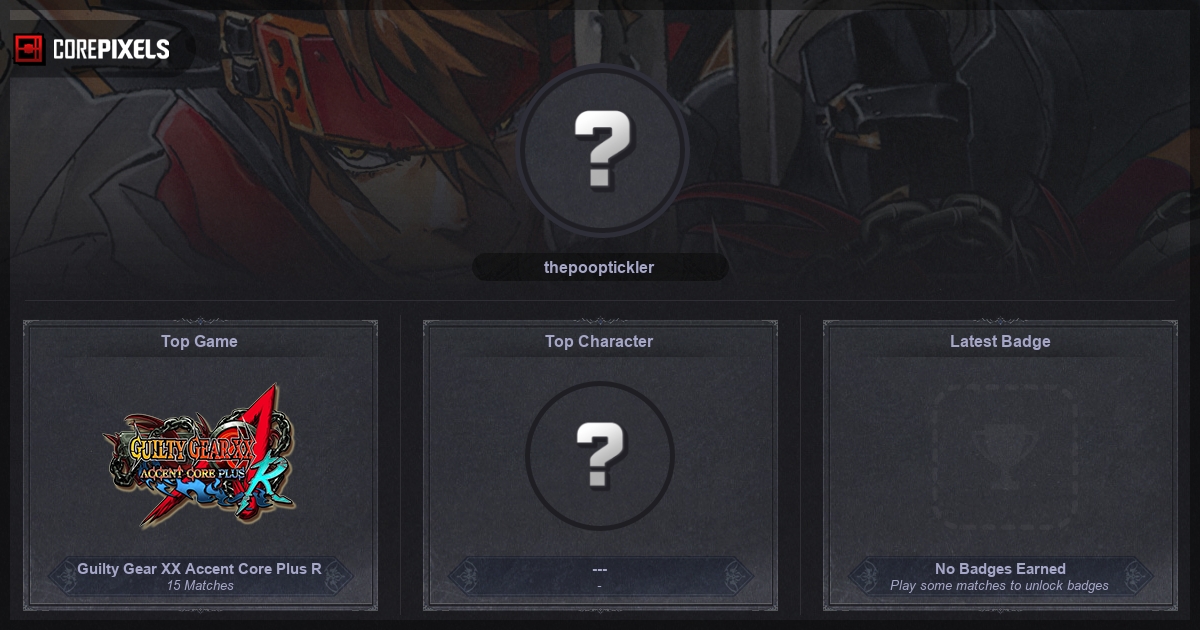1200x630 pixels.
Task: Click the 15 Matches text
Action: click(200, 586)
